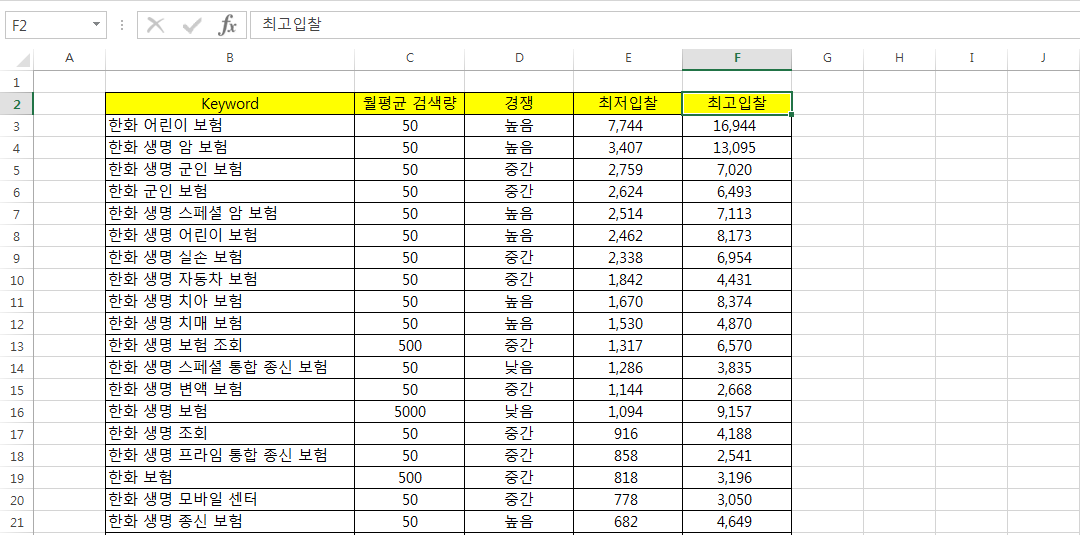This screenshot has width=1080, height=535.
Task: Select cell 한화 생명 보험 조회
Action: [x=230, y=346]
